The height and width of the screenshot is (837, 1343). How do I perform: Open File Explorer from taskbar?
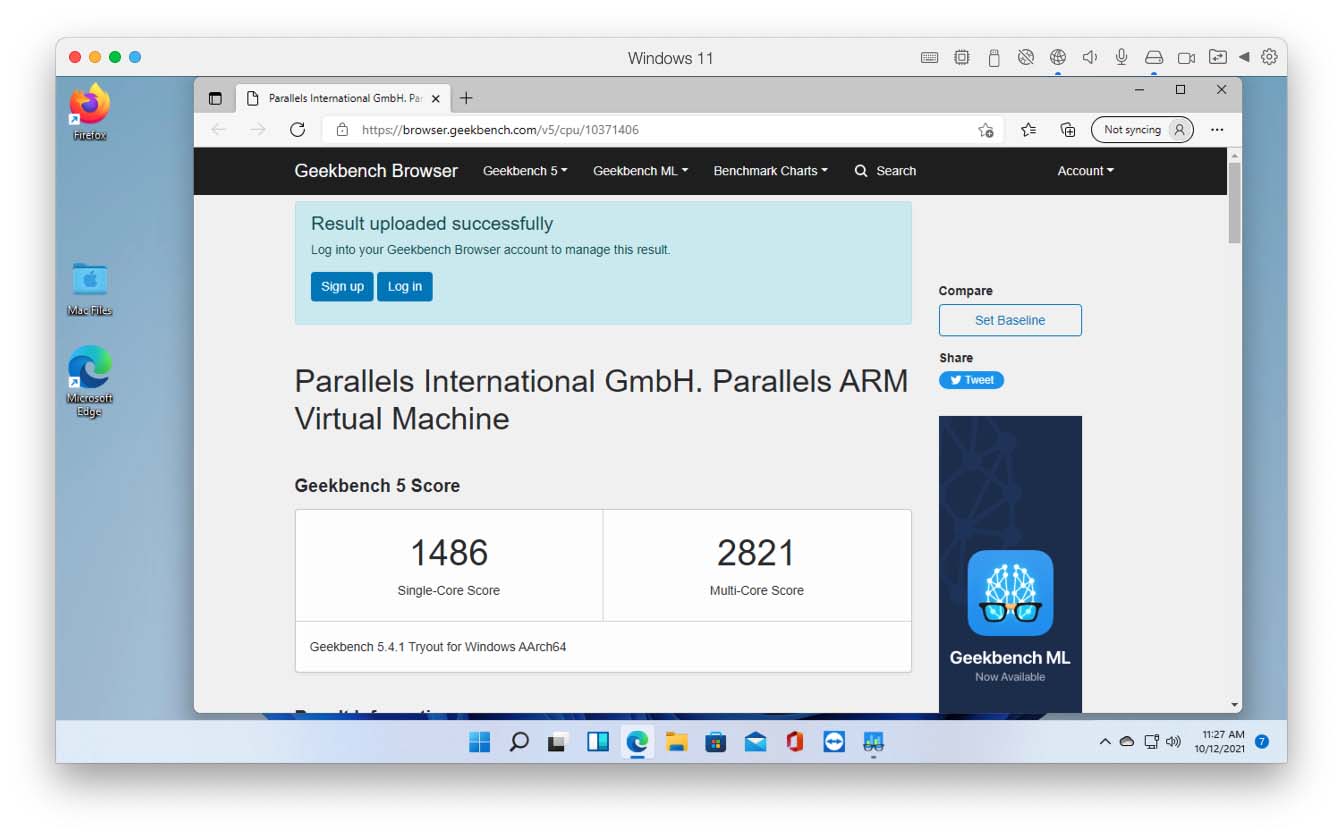[x=677, y=742]
